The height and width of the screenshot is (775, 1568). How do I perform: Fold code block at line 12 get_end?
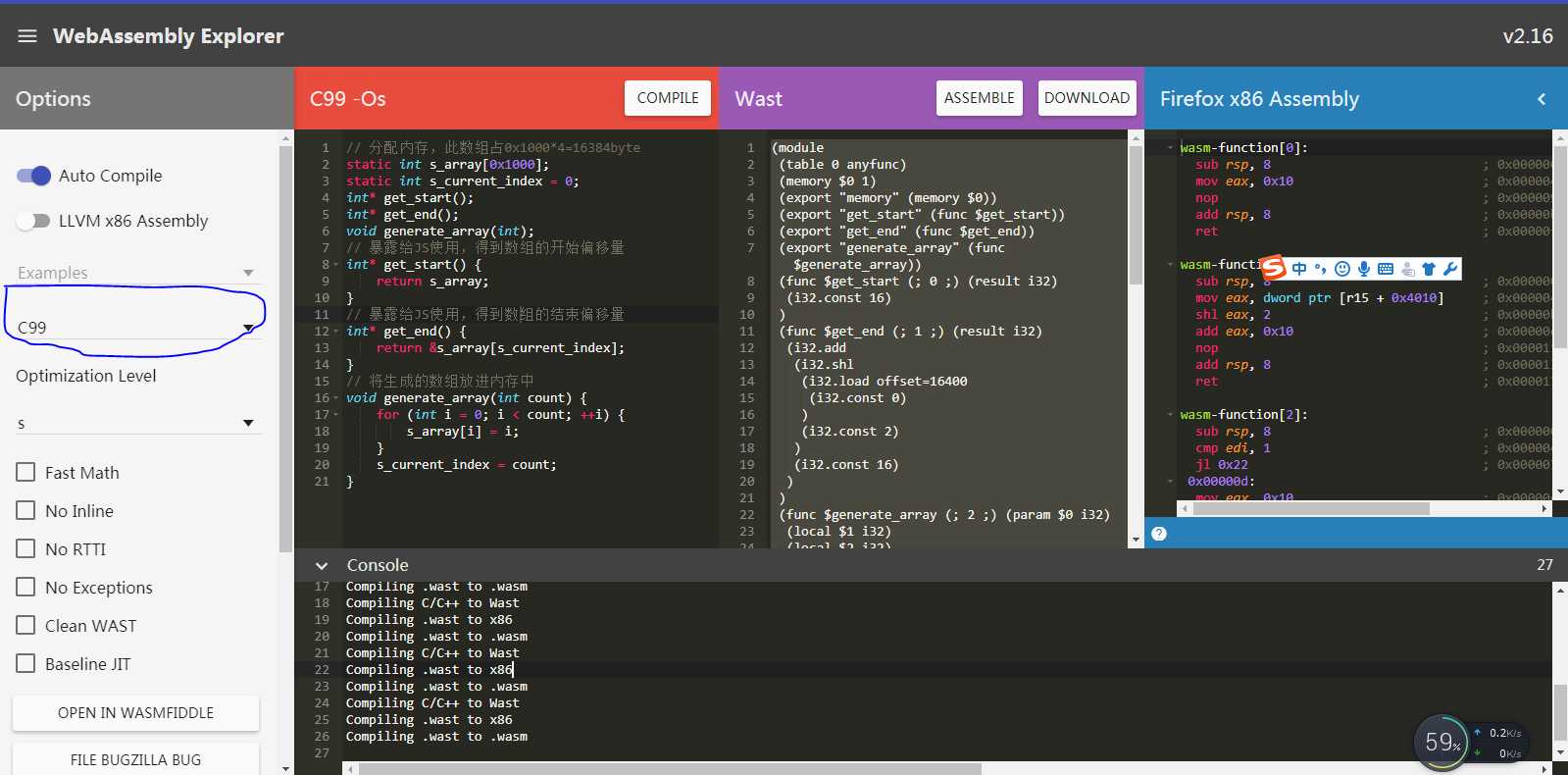click(336, 332)
